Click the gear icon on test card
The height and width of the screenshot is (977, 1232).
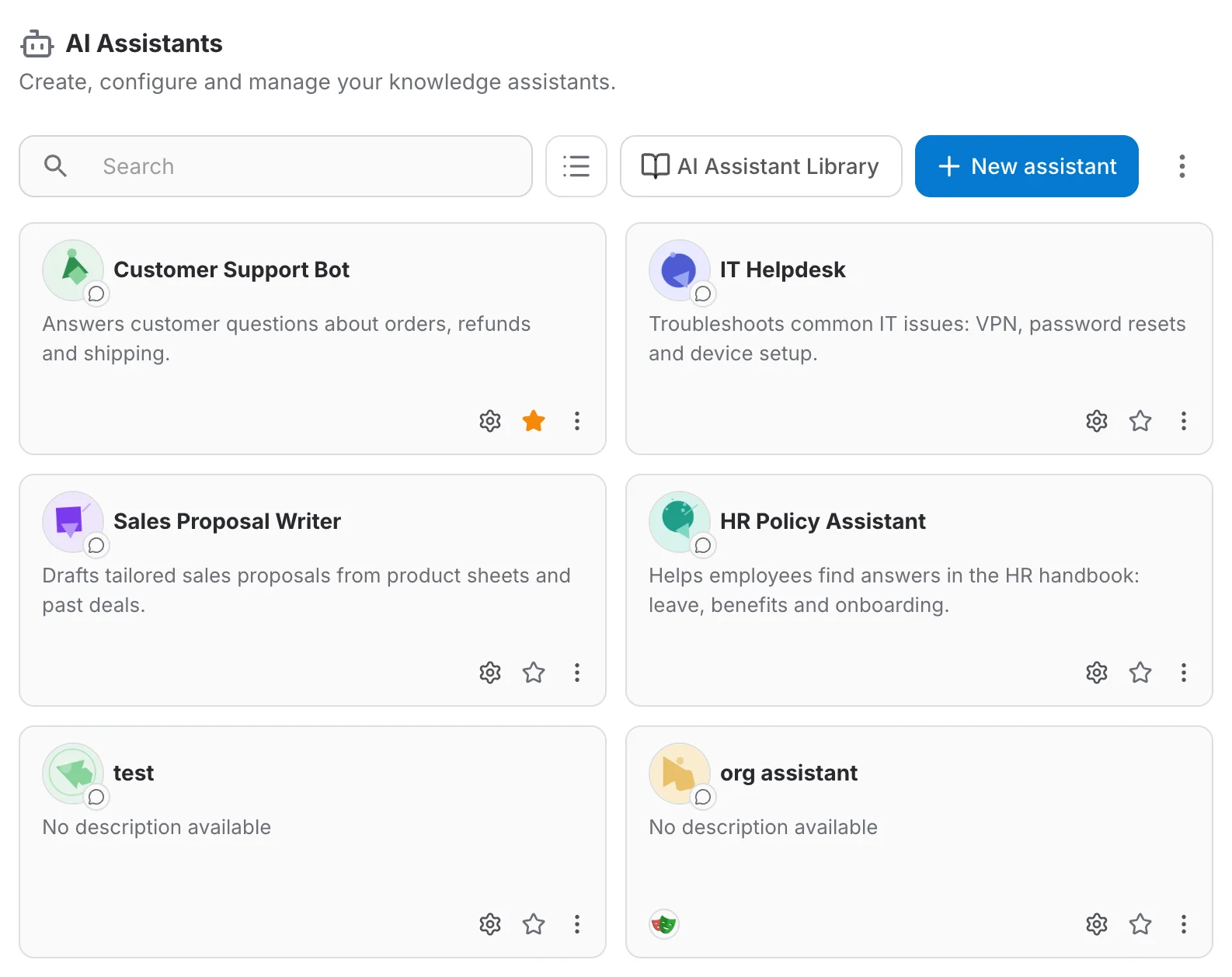490,924
